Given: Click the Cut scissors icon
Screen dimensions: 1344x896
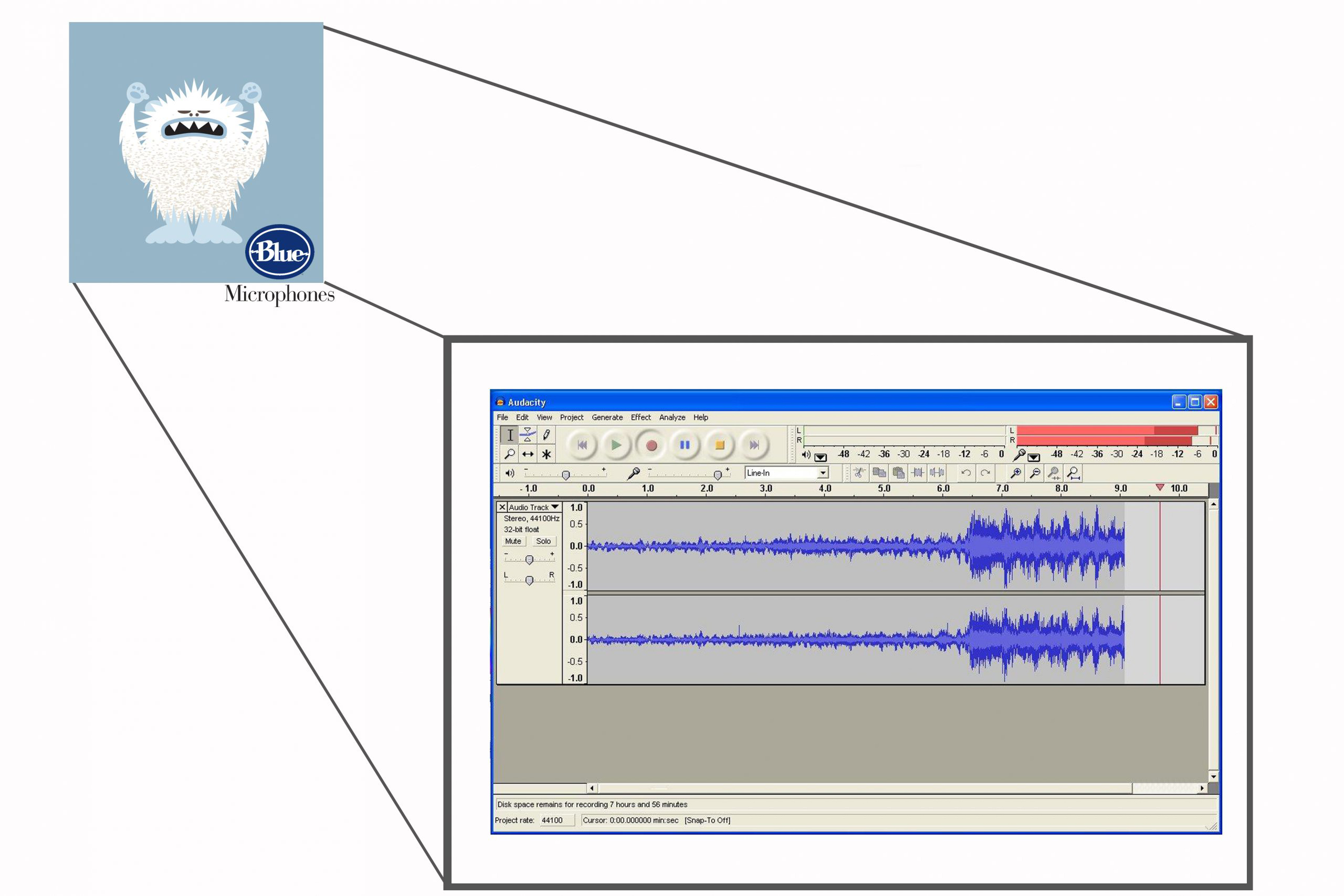Looking at the screenshot, I should [859, 472].
